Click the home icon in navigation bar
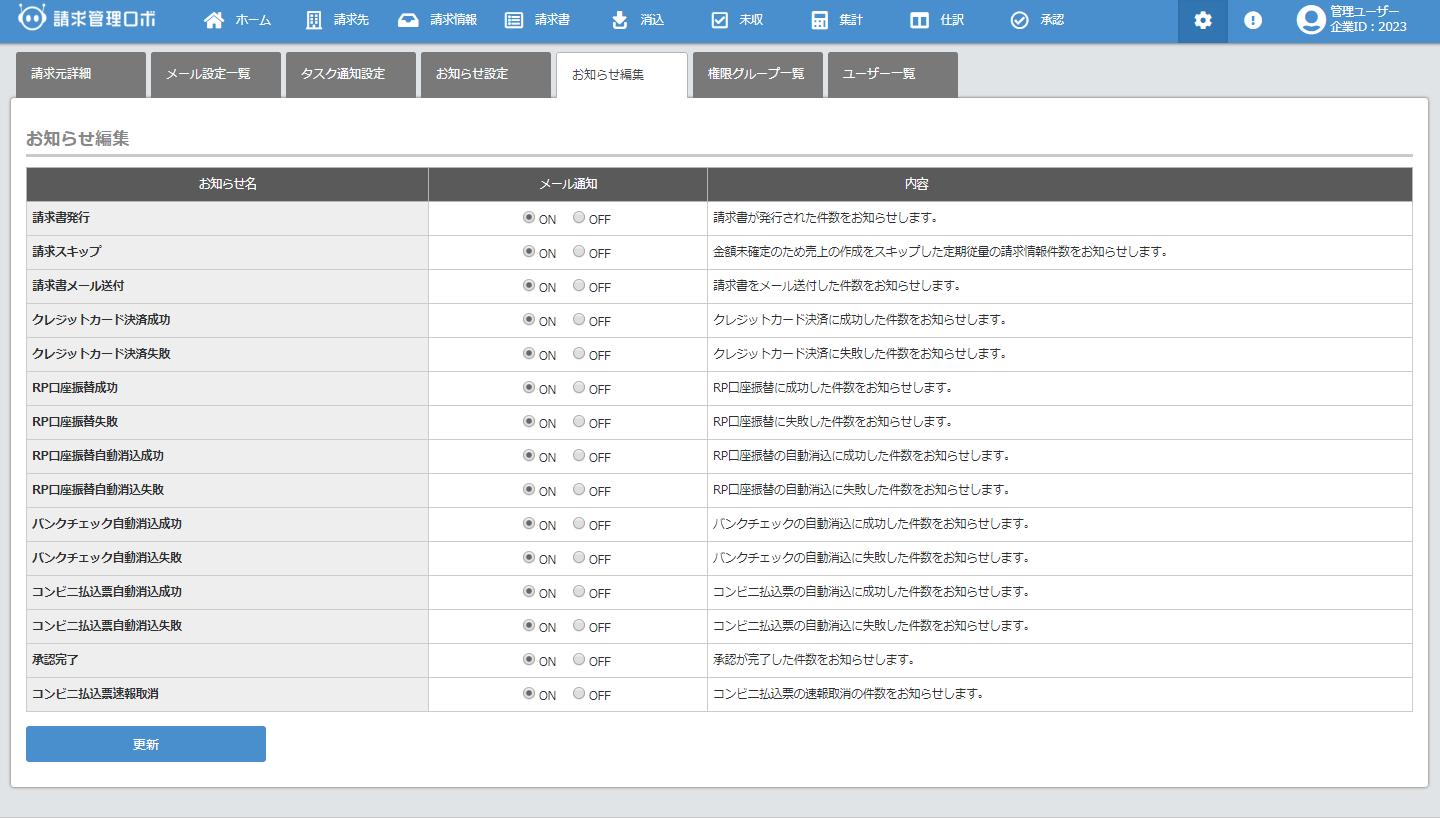The width and height of the screenshot is (1440, 818). click(x=213, y=20)
